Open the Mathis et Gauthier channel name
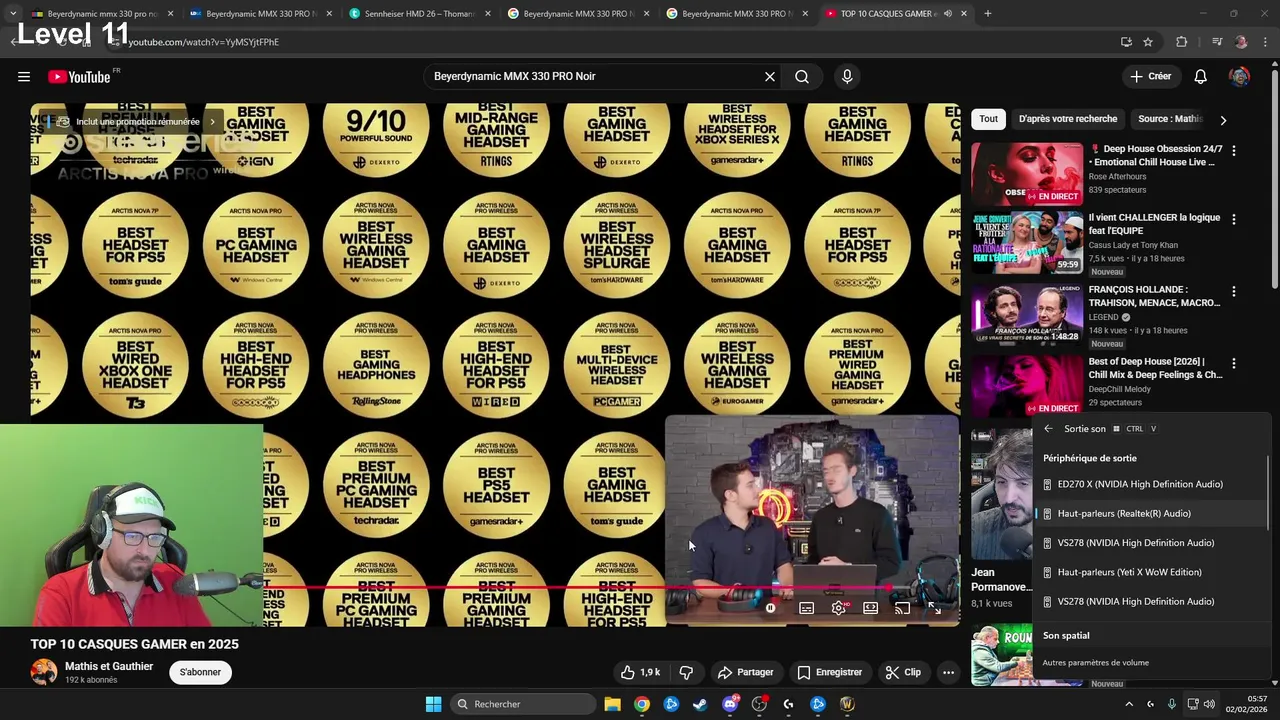The height and width of the screenshot is (720, 1280). tap(109, 666)
